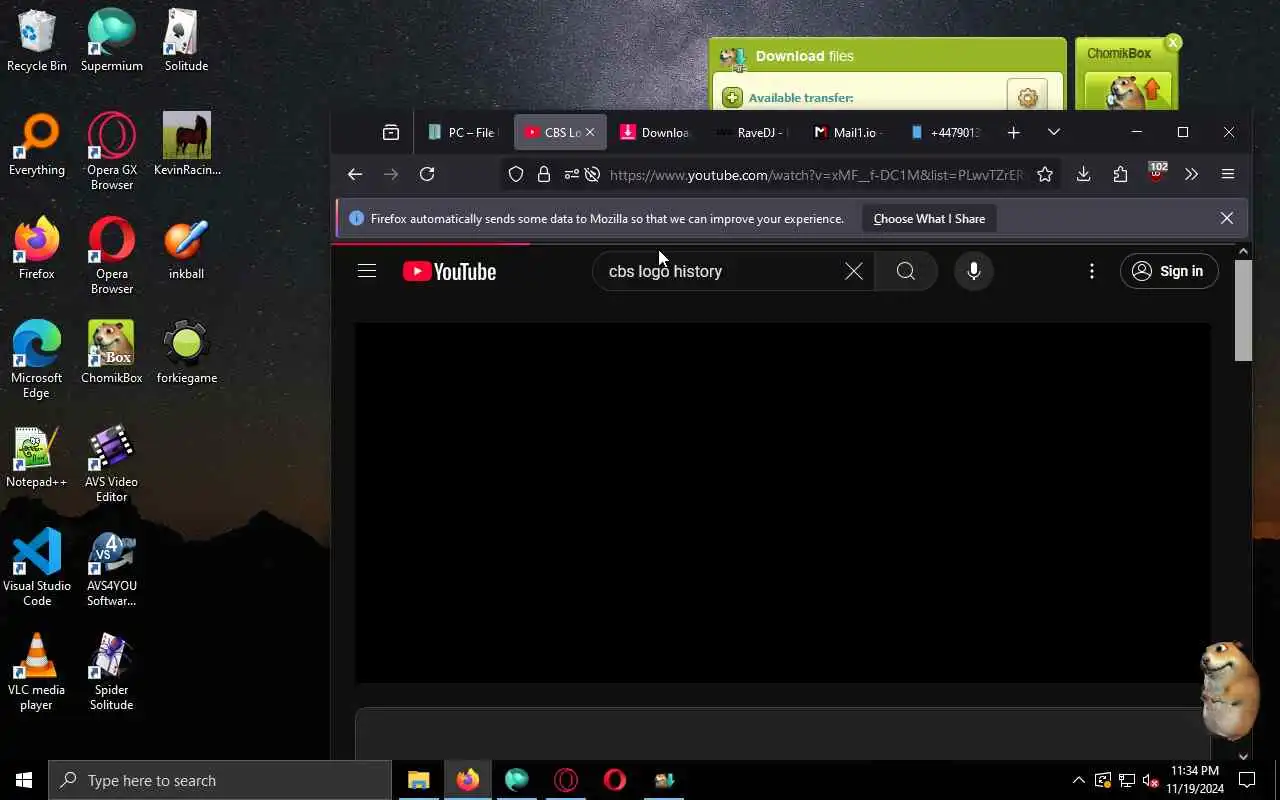Open the KevinRacin desktop icon
1280x800 pixels.
187,144
